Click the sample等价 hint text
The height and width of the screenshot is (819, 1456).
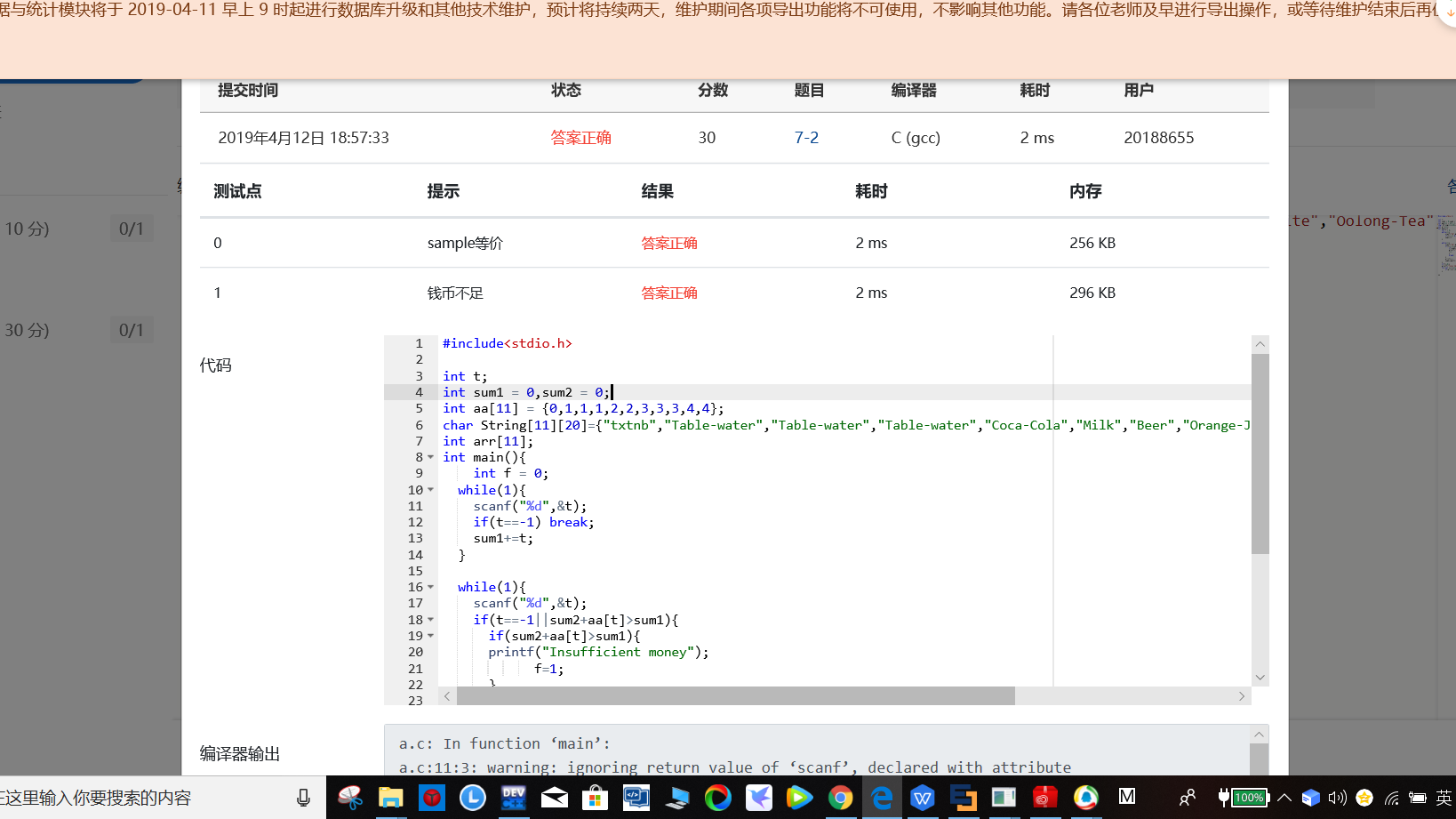(x=465, y=243)
